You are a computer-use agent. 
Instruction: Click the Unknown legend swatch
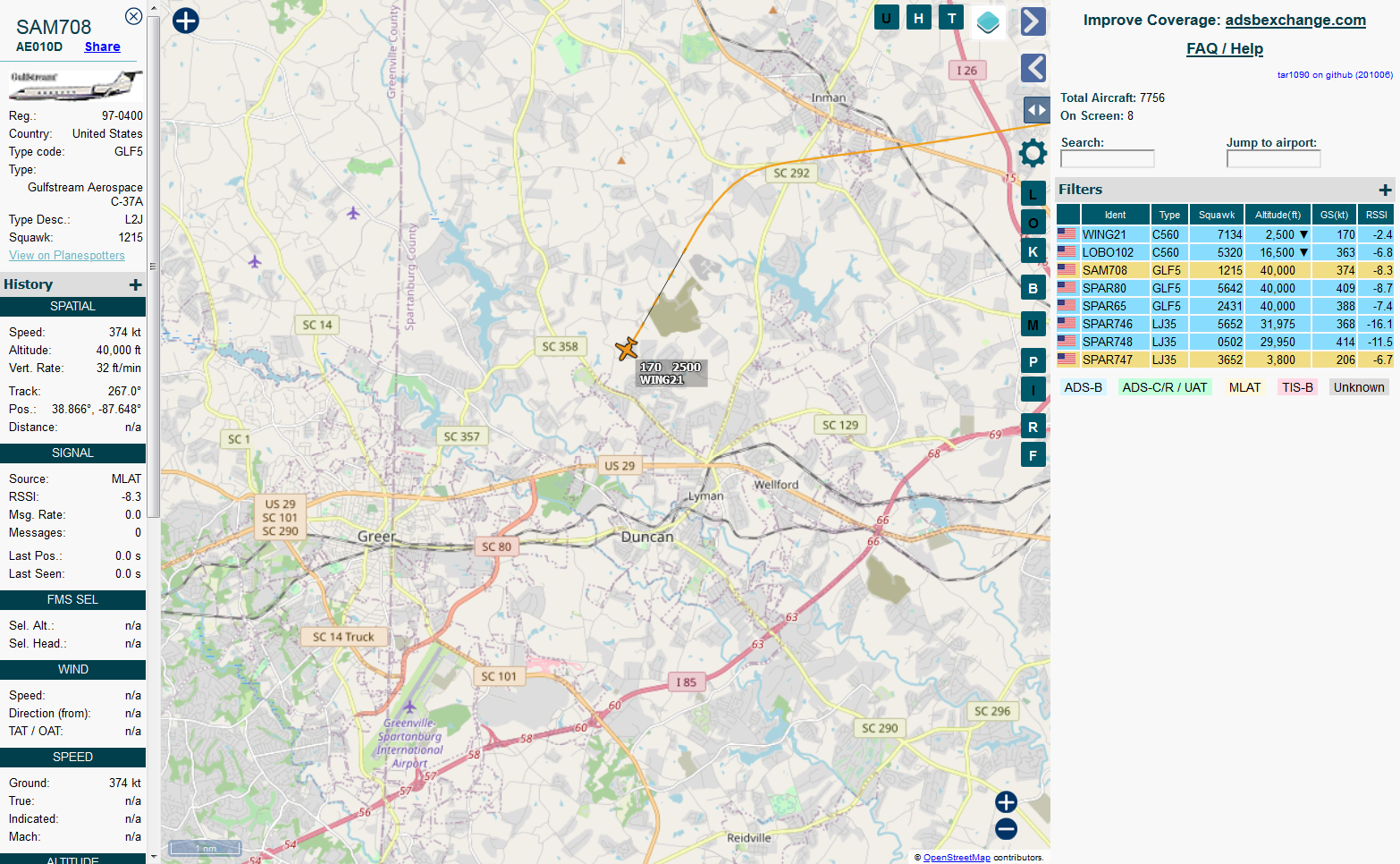click(1359, 387)
